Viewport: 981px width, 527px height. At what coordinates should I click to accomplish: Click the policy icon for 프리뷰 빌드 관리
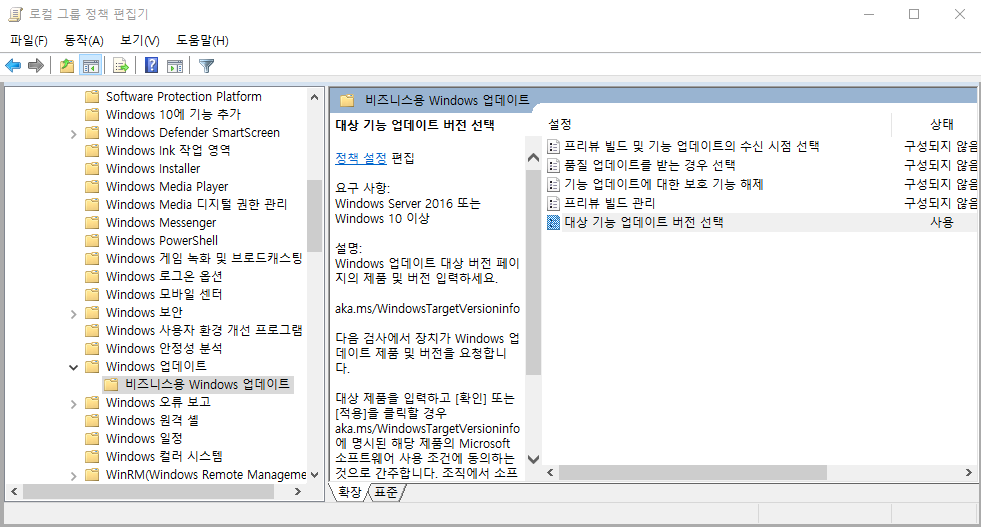pos(553,203)
